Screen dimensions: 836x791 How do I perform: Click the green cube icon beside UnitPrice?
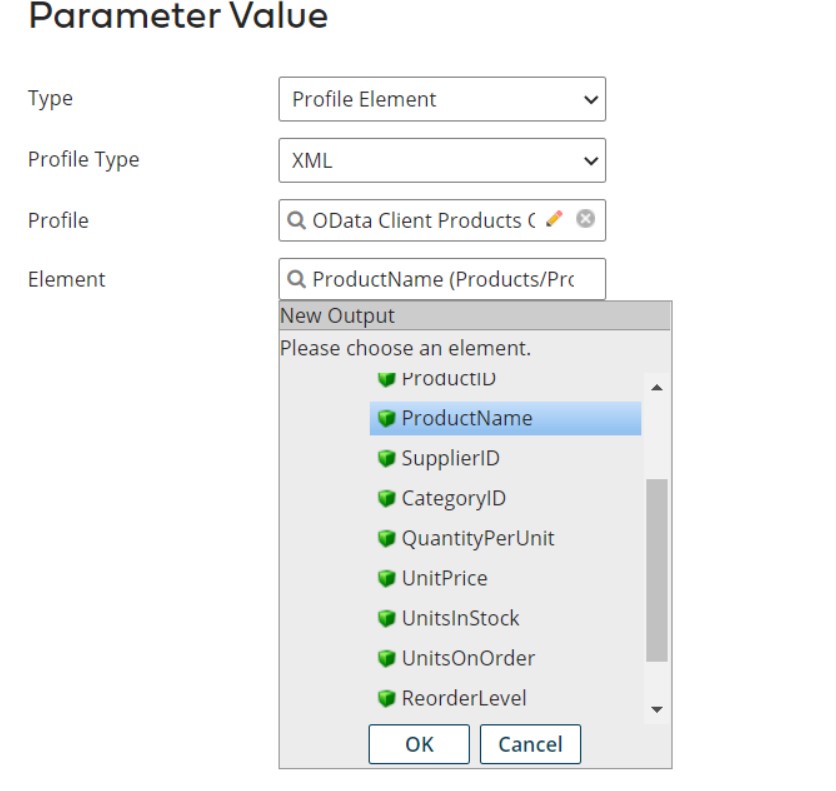(x=387, y=578)
